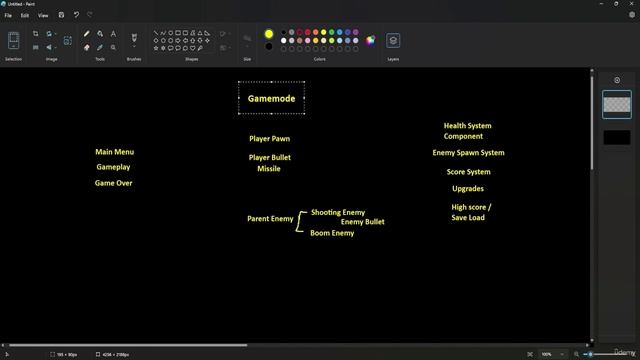Pick the Four-point star shape

pyautogui.click(x=207, y=40)
